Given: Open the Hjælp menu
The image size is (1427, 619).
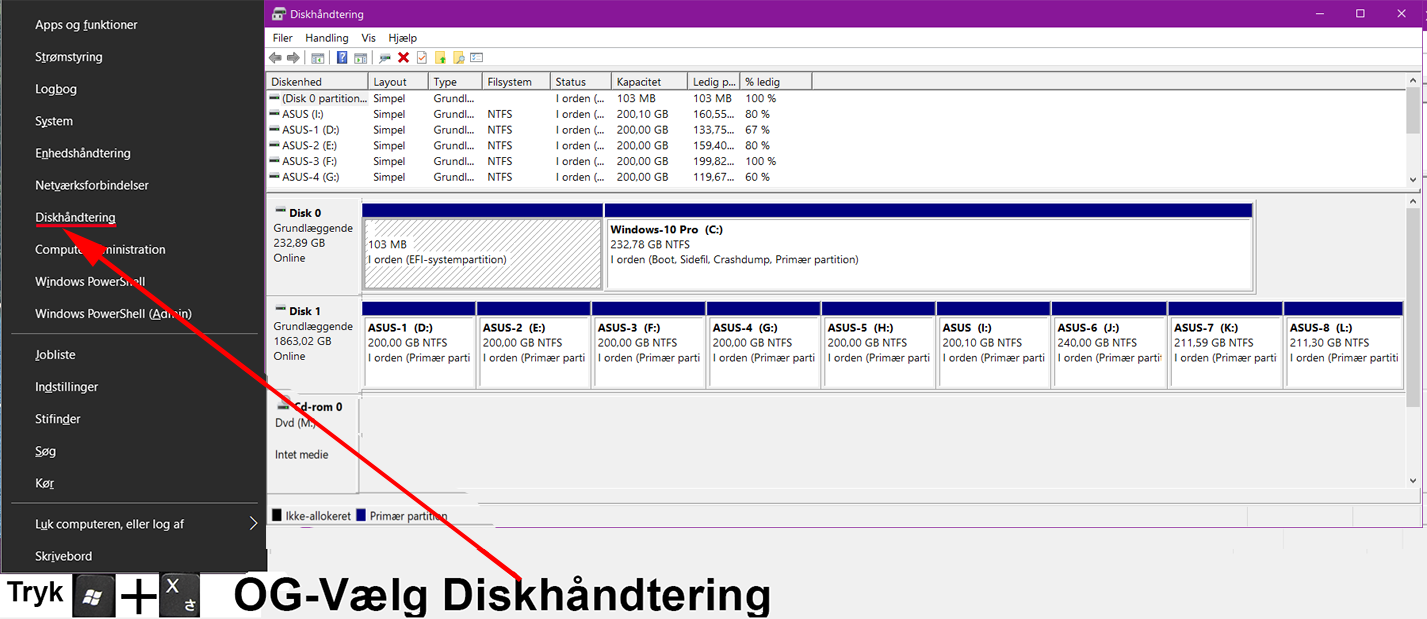Looking at the screenshot, I should pos(402,38).
